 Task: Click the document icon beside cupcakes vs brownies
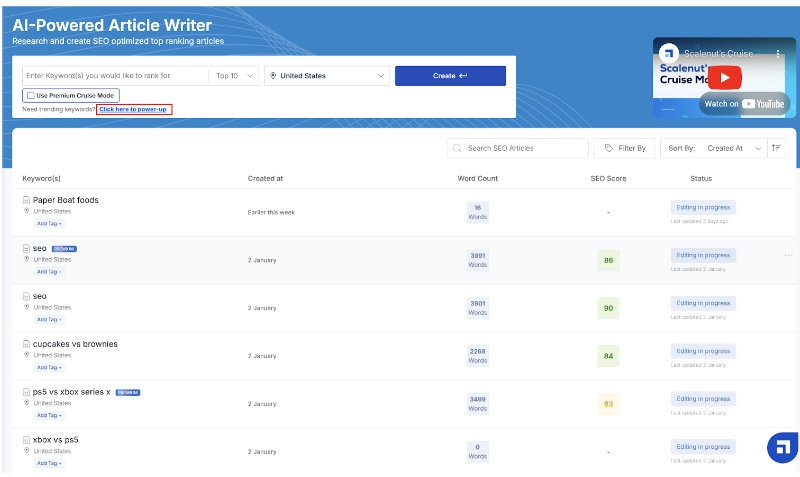[27, 344]
